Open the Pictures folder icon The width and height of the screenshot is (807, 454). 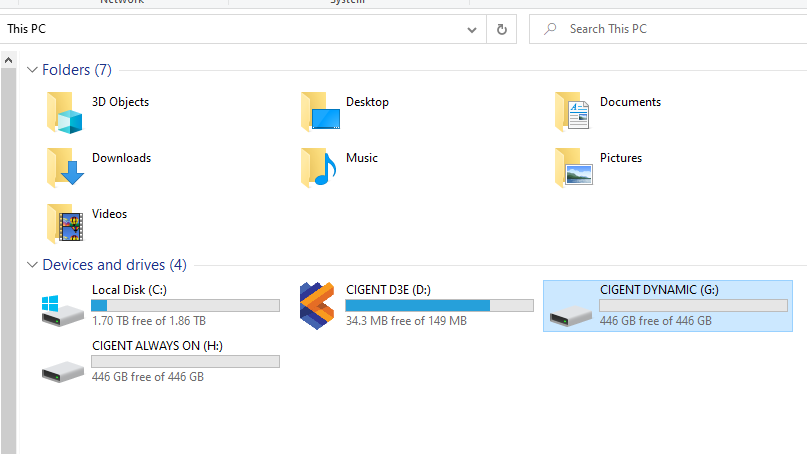573,168
